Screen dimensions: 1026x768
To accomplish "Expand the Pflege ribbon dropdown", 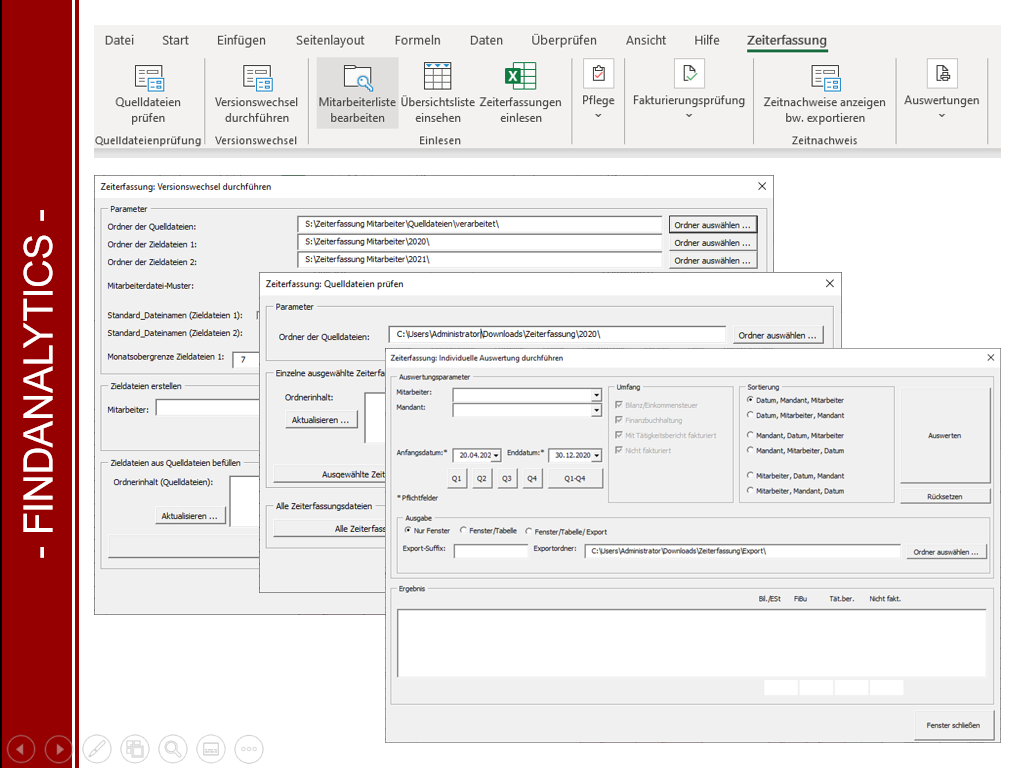I will pyautogui.click(x=598, y=116).
